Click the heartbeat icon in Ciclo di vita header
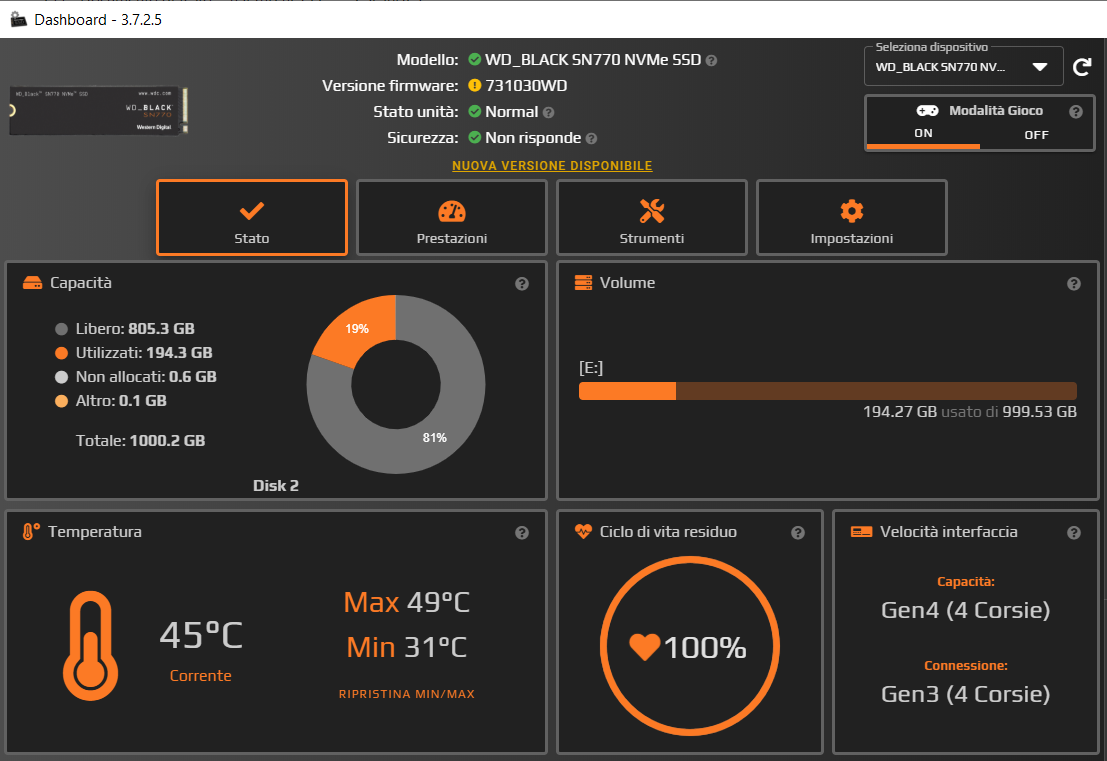The height and width of the screenshot is (761, 1107). pos(583,532)
